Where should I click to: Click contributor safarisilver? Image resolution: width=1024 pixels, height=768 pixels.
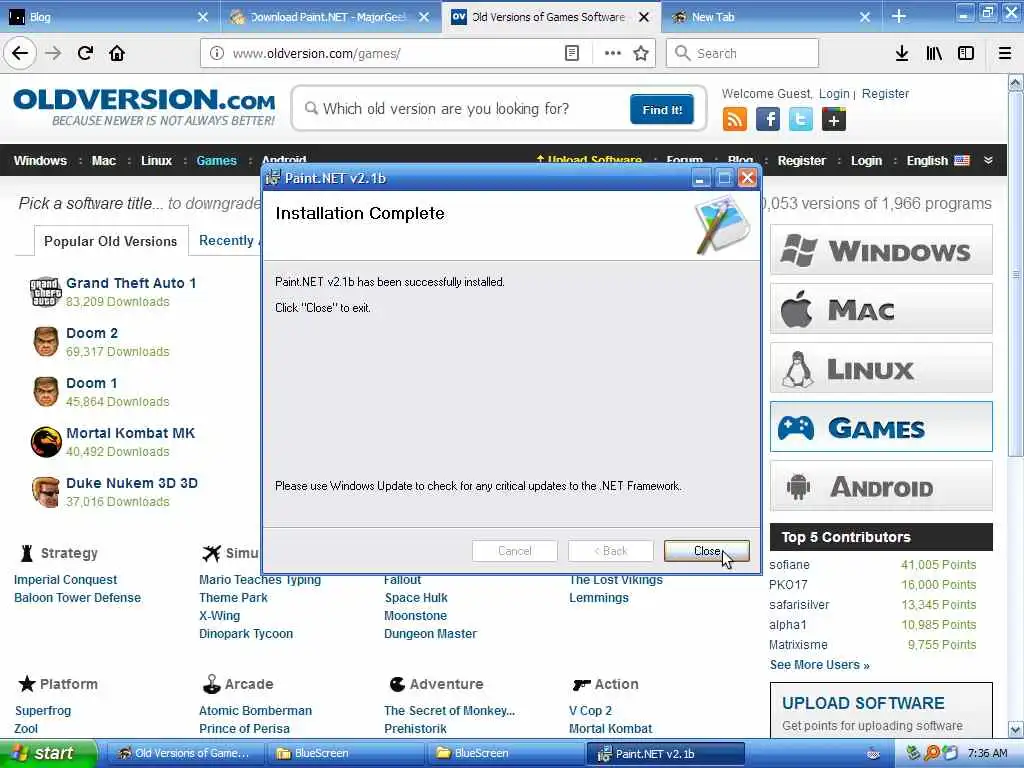pyautogui.click(x=799, y=605)
